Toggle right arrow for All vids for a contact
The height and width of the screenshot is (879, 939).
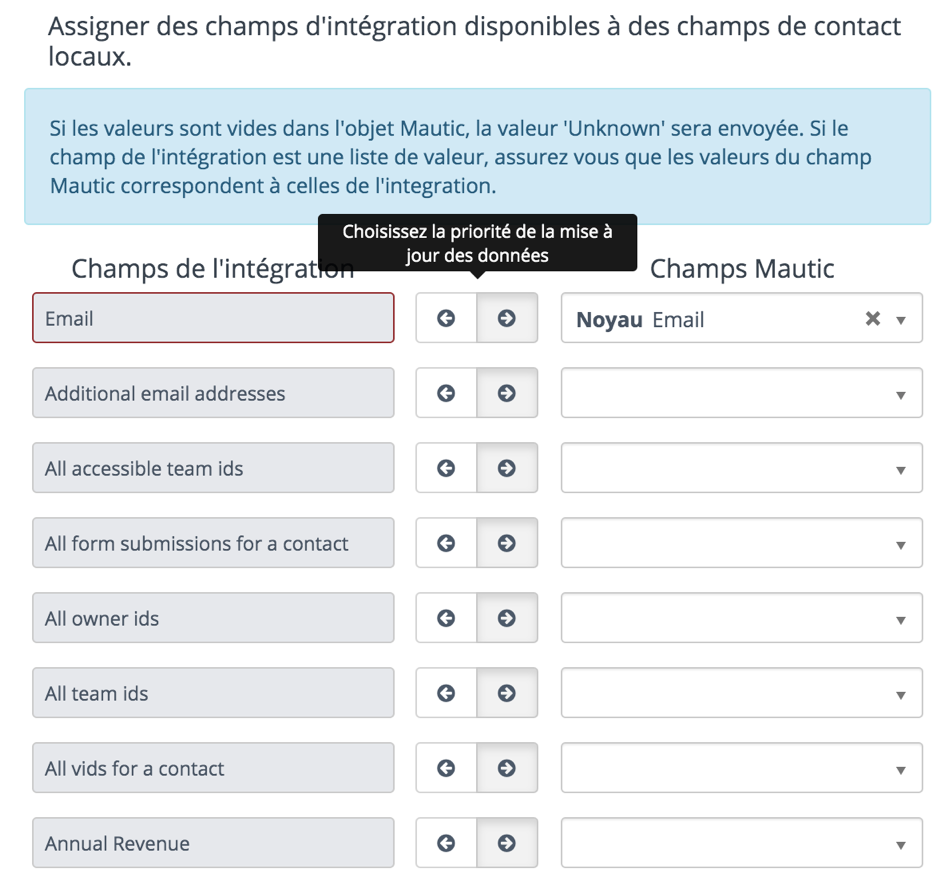pos(507,768)
